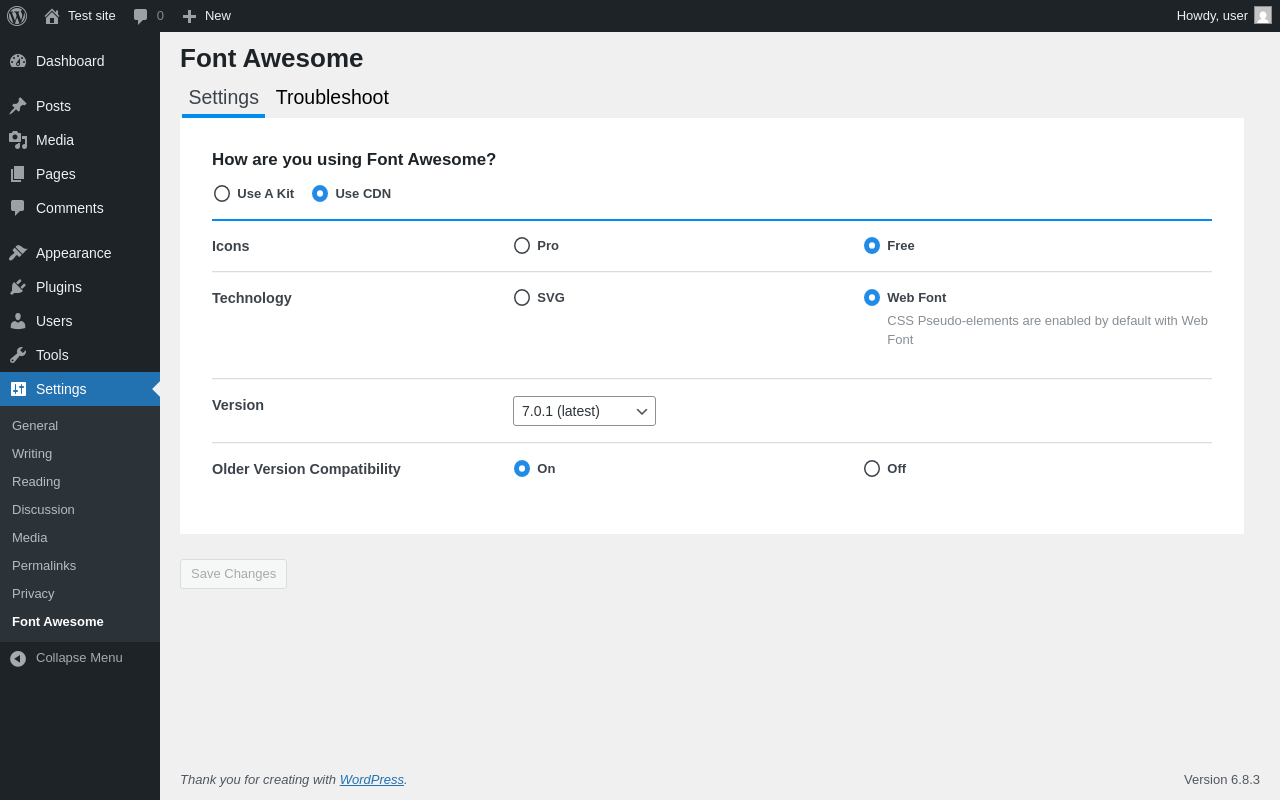Viewport: 1280px width, 800px height.
Task: Follow the WordPress footer link
Action: coord(371,780)
